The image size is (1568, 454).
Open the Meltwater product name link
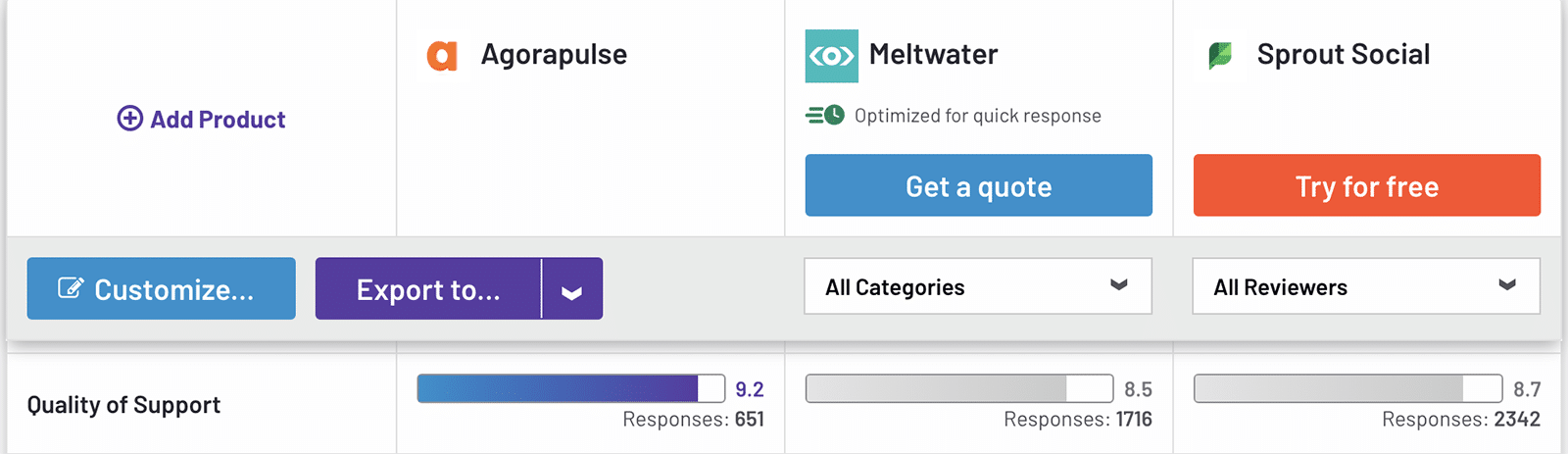[933, 55]
